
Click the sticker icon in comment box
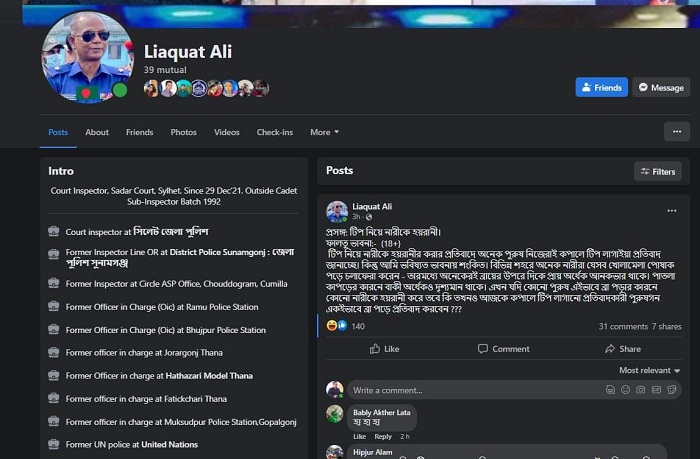(671, 390)
